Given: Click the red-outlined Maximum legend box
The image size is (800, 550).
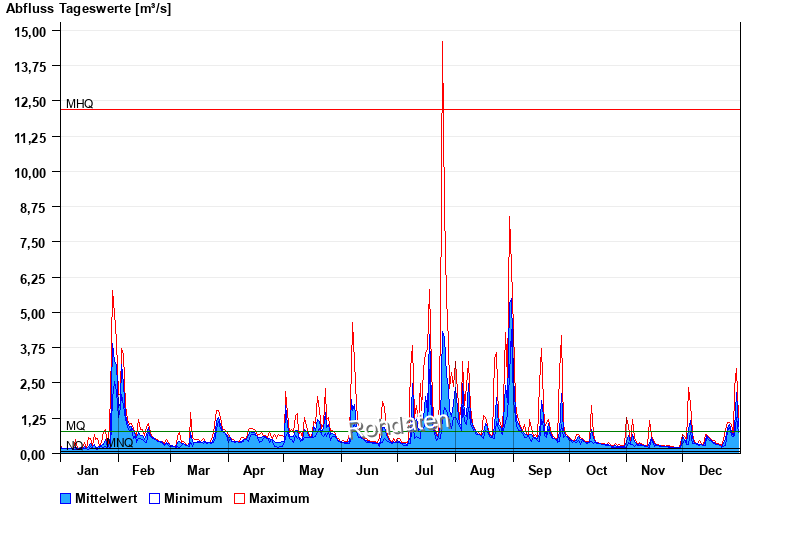Looking at the screenshot, I should [x=240, y=498].
